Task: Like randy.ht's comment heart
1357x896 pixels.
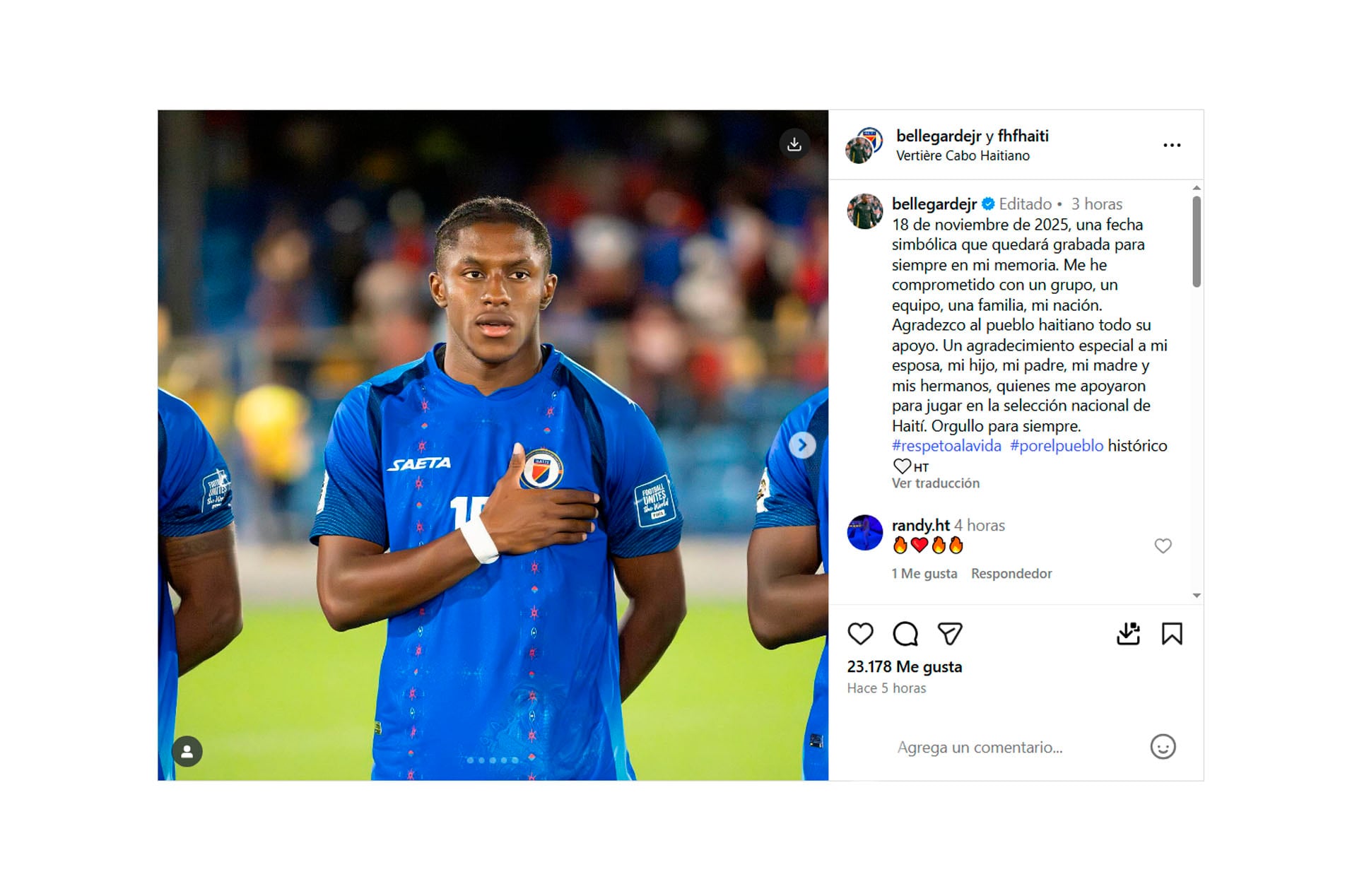Action: pos(1163,546)
